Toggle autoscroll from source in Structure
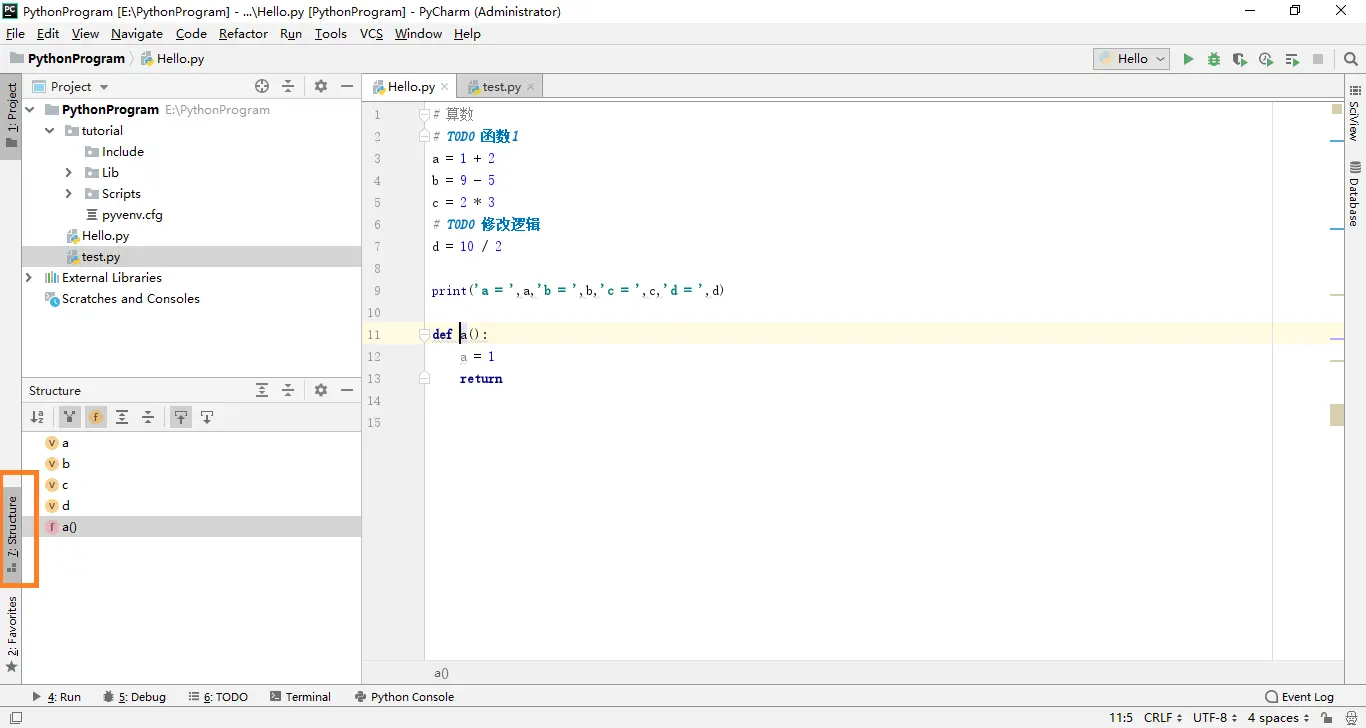The height and width of the screenshot is (728, 1366). (x=207, y=417)
